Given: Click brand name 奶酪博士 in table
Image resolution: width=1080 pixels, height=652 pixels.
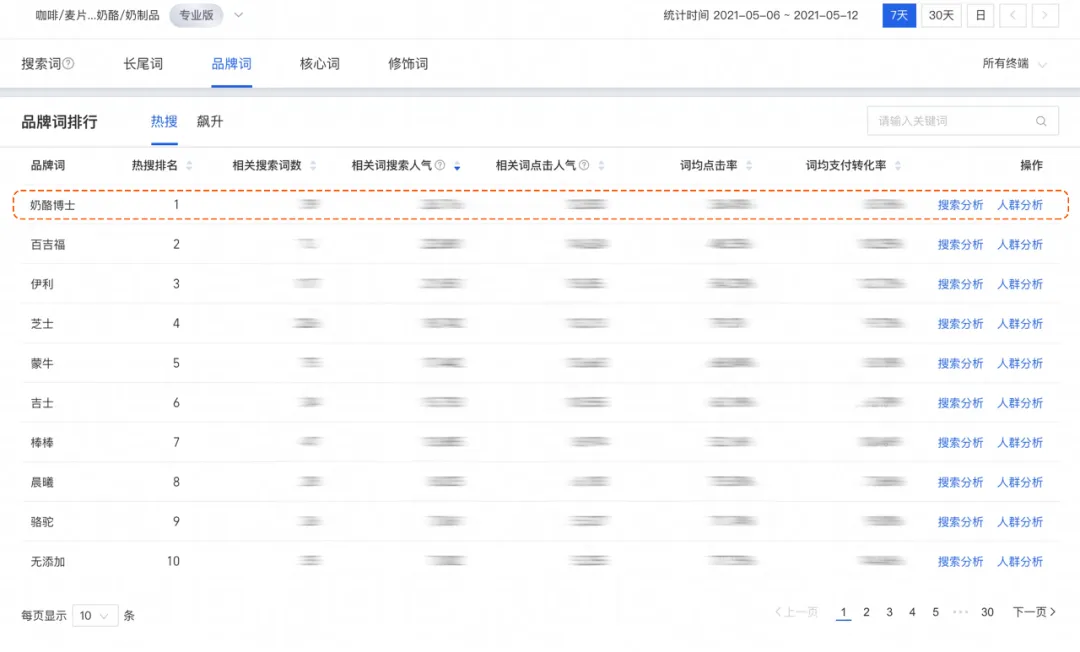Looking at the screenshot, I should (53, 205).
